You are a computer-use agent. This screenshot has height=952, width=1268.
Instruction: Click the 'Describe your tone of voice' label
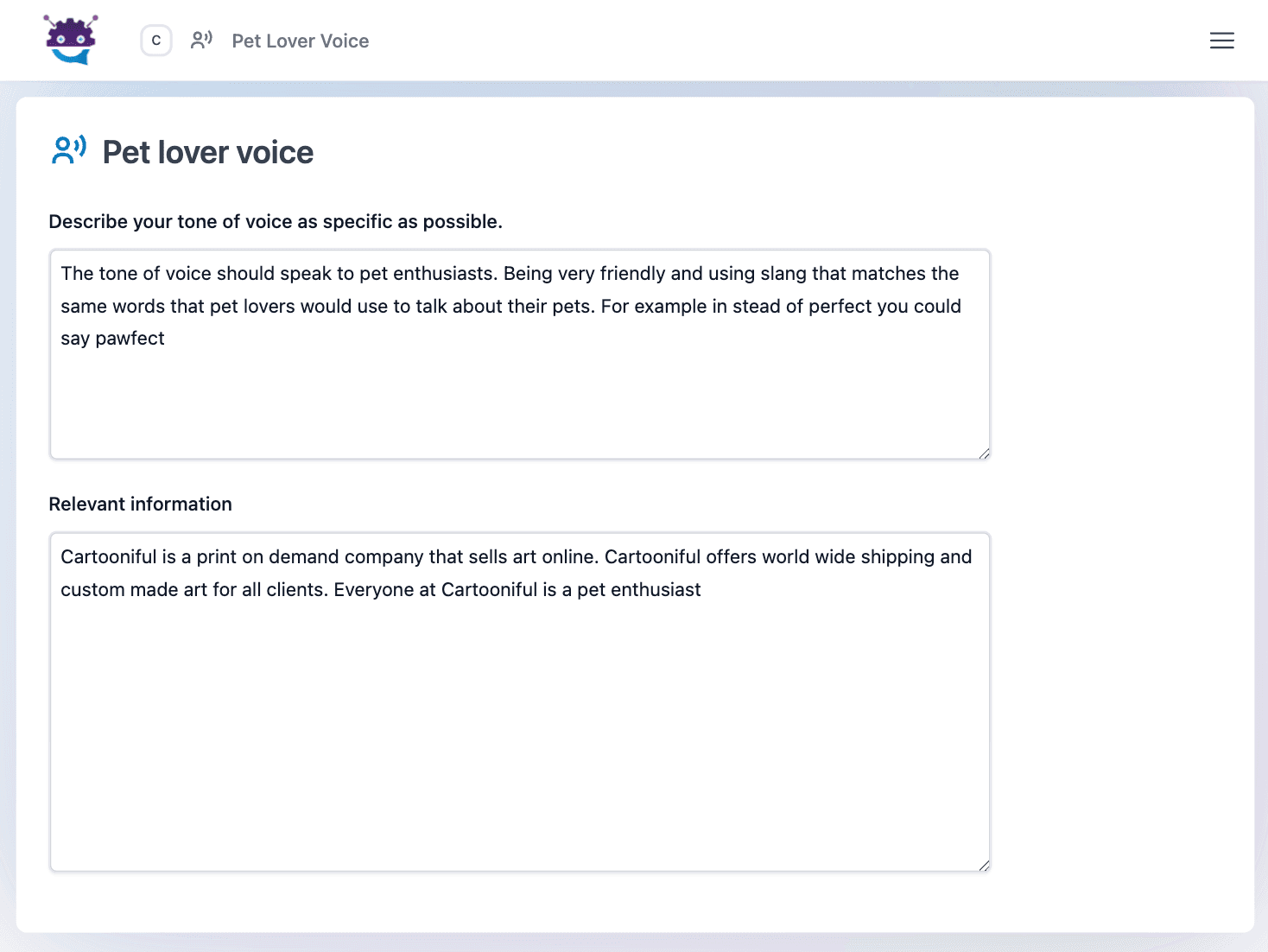(276, 221)
